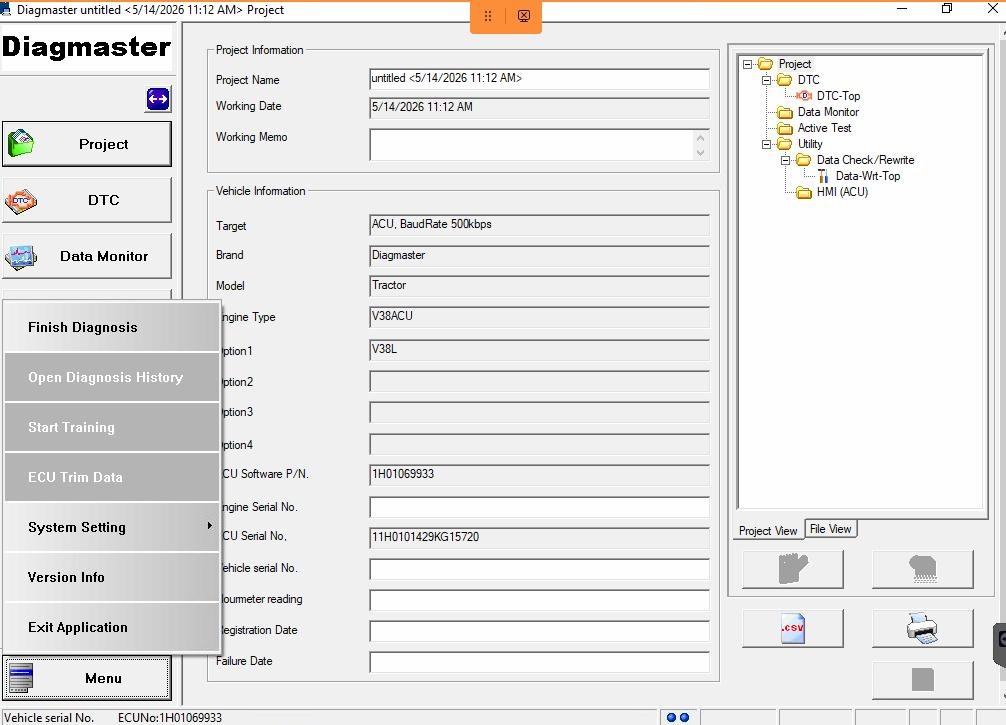Print using the printer icon button

(x=923, y=628)
